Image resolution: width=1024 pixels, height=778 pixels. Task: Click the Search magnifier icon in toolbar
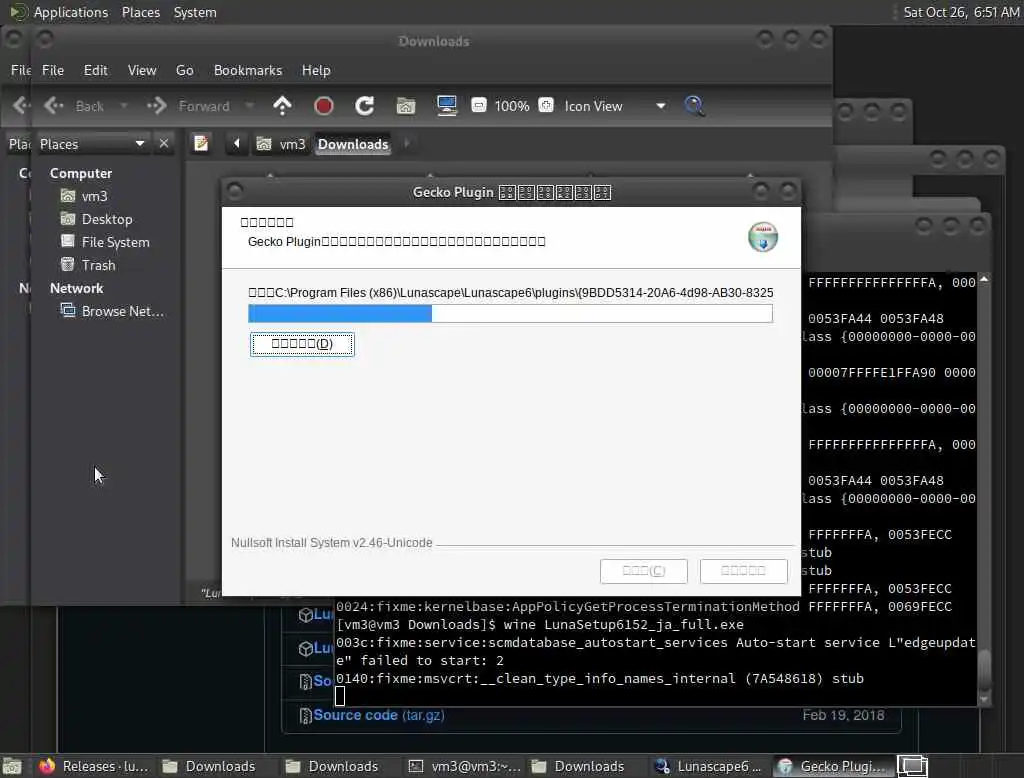[694, 106]
